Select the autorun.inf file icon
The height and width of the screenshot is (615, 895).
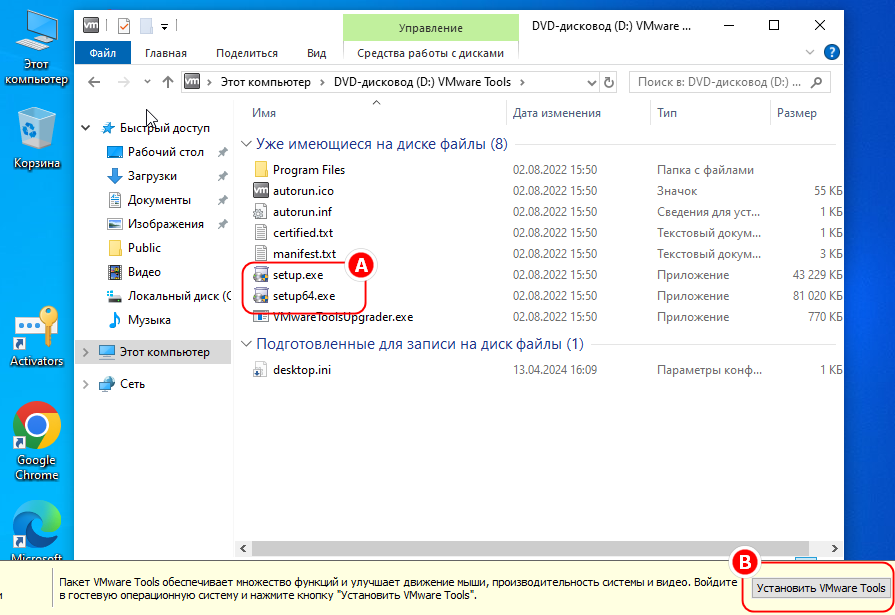click(x=260, y=212)
